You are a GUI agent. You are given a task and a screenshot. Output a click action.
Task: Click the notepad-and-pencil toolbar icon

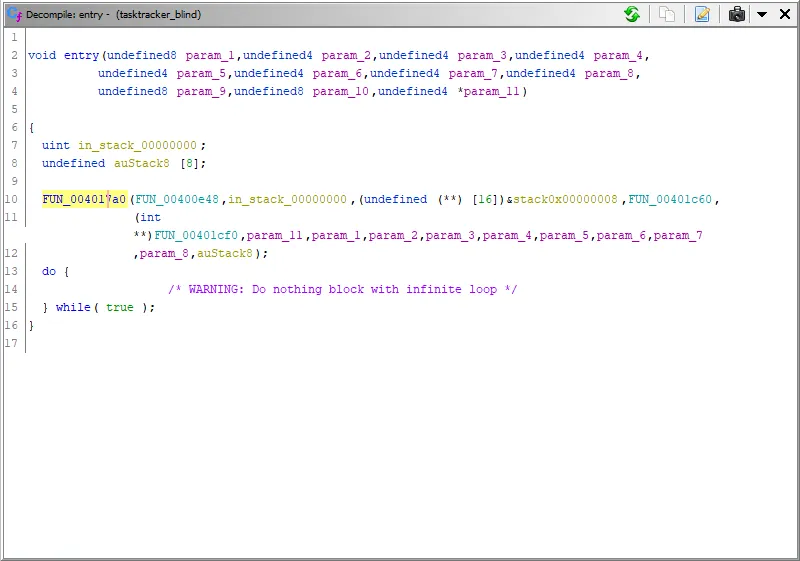click(x=702, y=14)
